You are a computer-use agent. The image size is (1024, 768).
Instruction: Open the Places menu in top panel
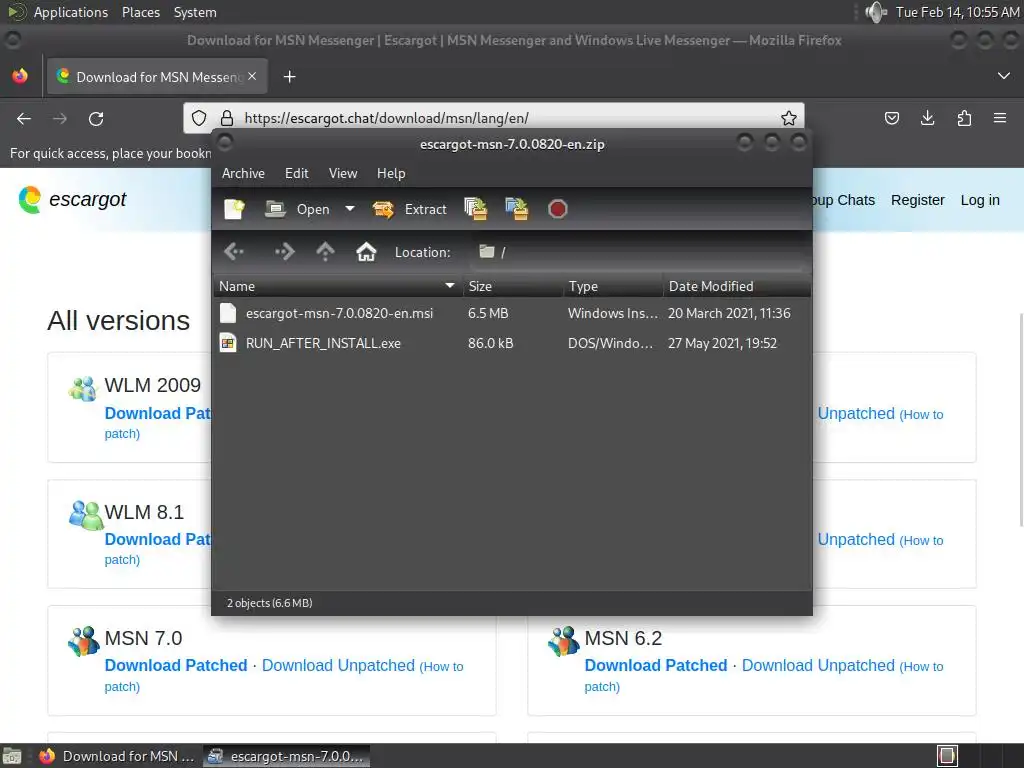click(140, 12)
